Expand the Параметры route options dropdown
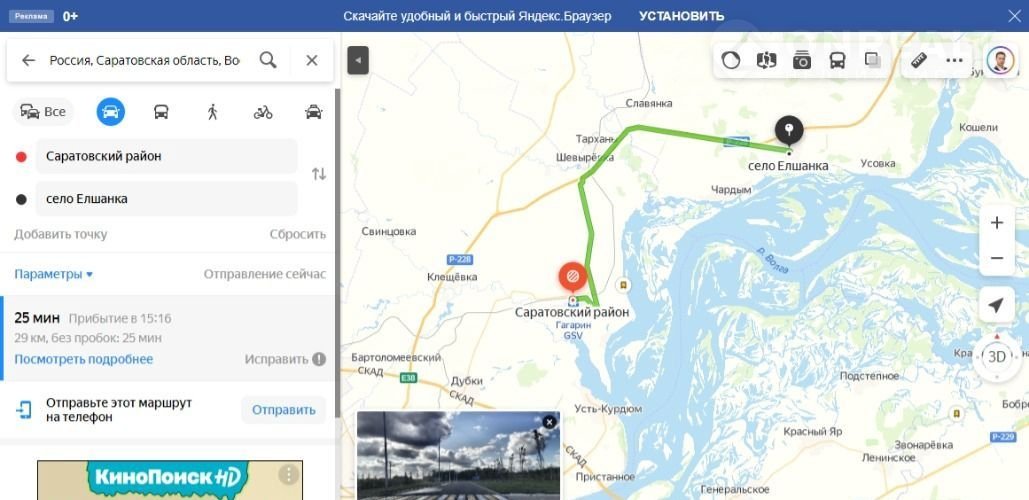1029x500 pixels. click(x=54, y=274)
